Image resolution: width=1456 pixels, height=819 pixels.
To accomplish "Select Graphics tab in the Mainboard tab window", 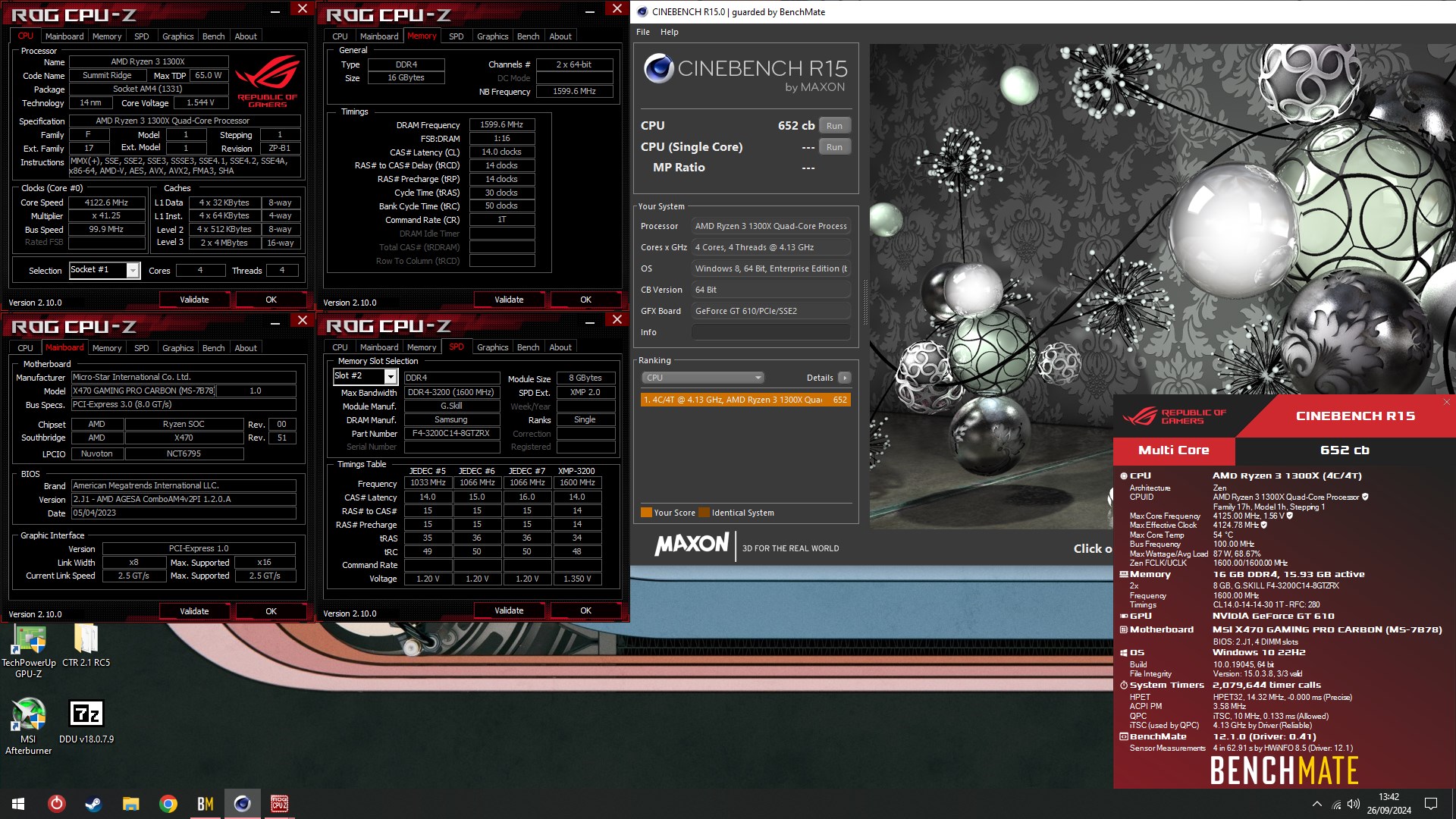I will [177, 348].
